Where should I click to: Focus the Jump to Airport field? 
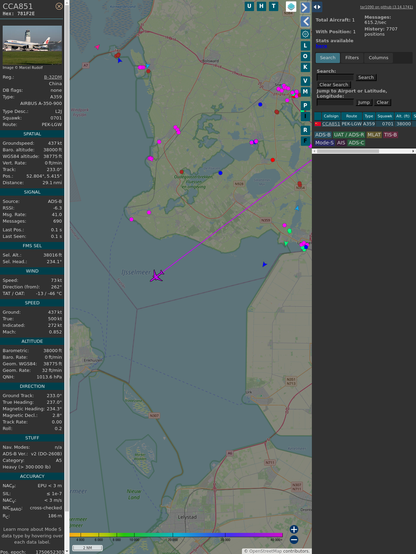(x=335, y=102)
